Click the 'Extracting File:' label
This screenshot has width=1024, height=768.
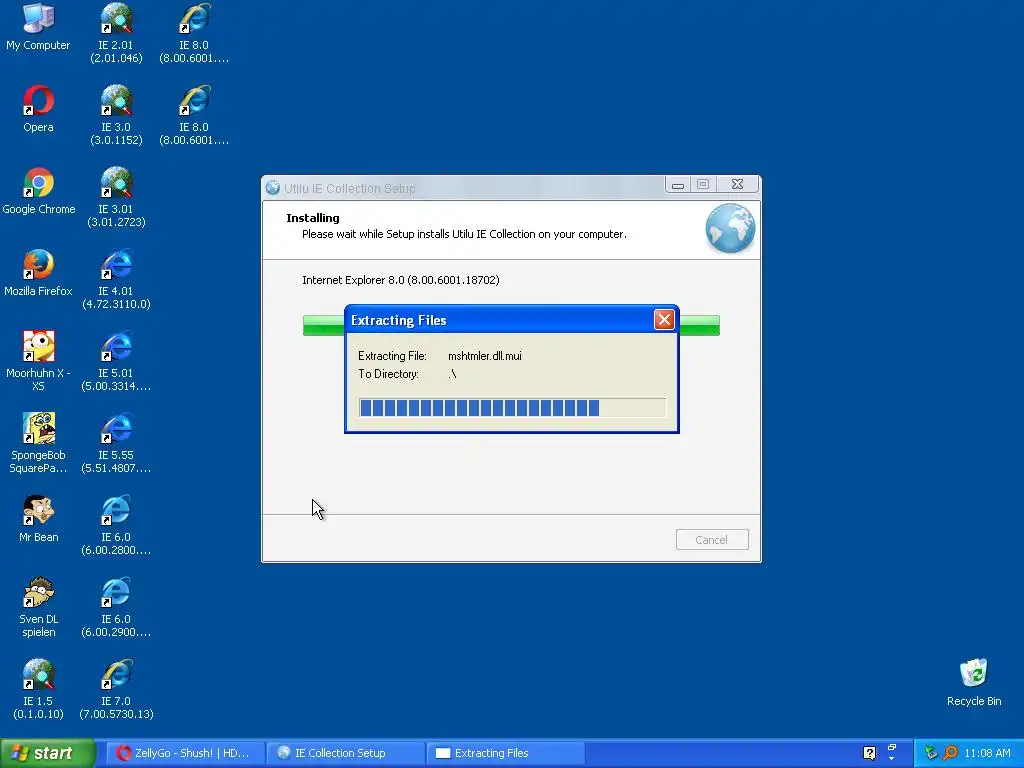pos(392,356)
